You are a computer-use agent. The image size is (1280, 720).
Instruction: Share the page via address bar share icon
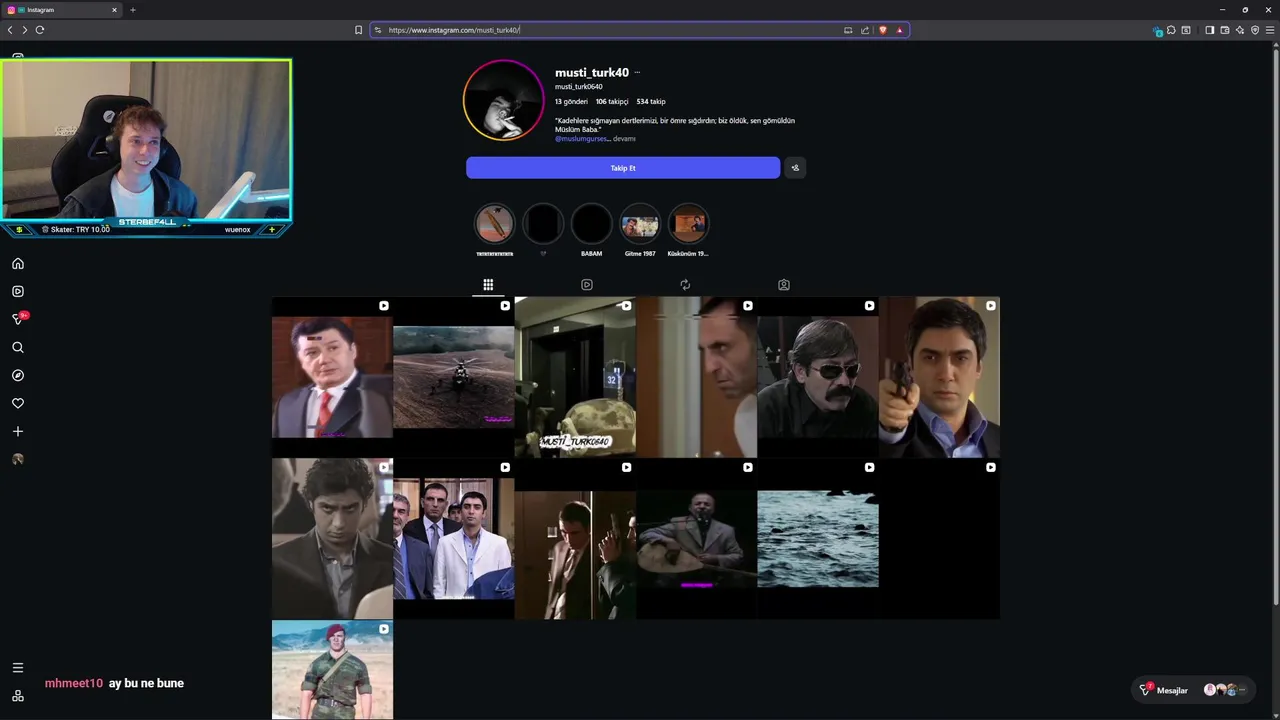coord(865,30)
